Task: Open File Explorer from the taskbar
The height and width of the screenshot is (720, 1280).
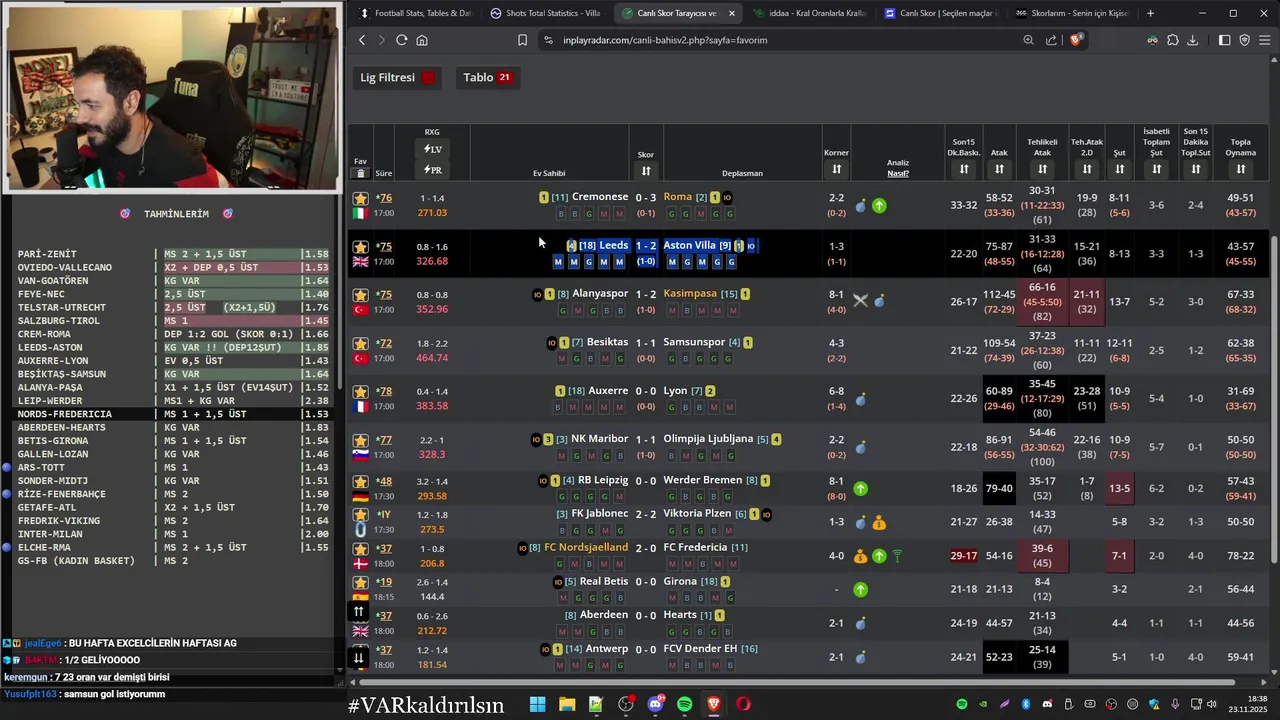Action: click(567, 704)
